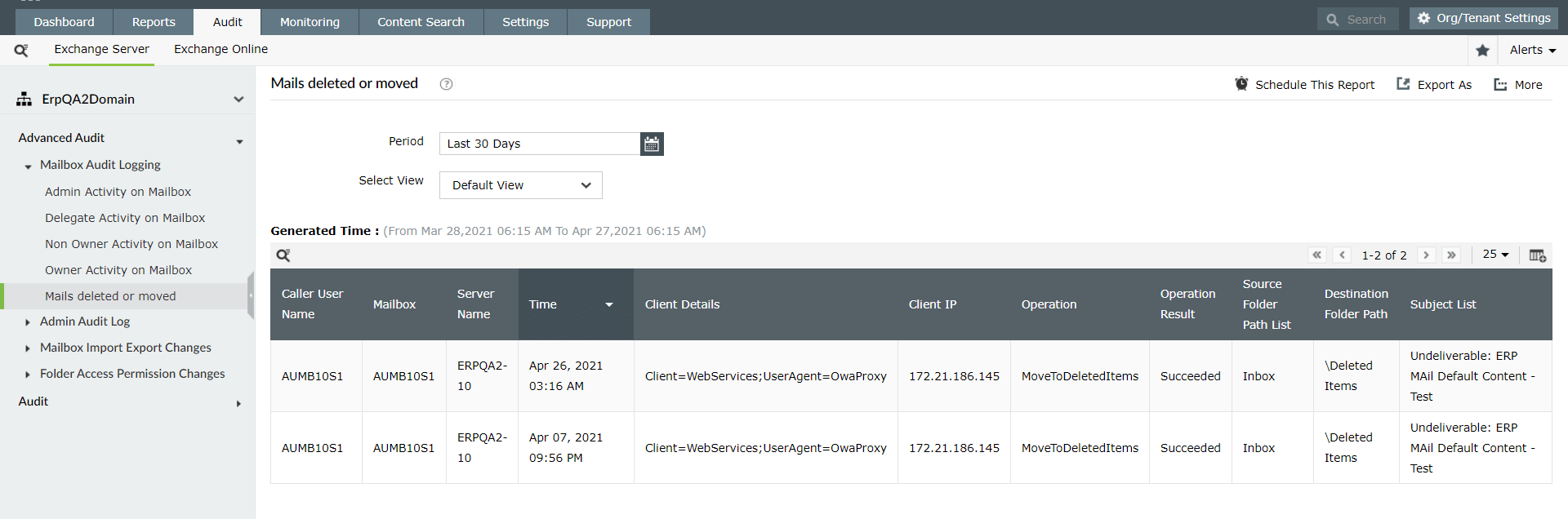1568x519 pixels.
Task: Open the Alerts dropdown
Action: coord(1533,50)
